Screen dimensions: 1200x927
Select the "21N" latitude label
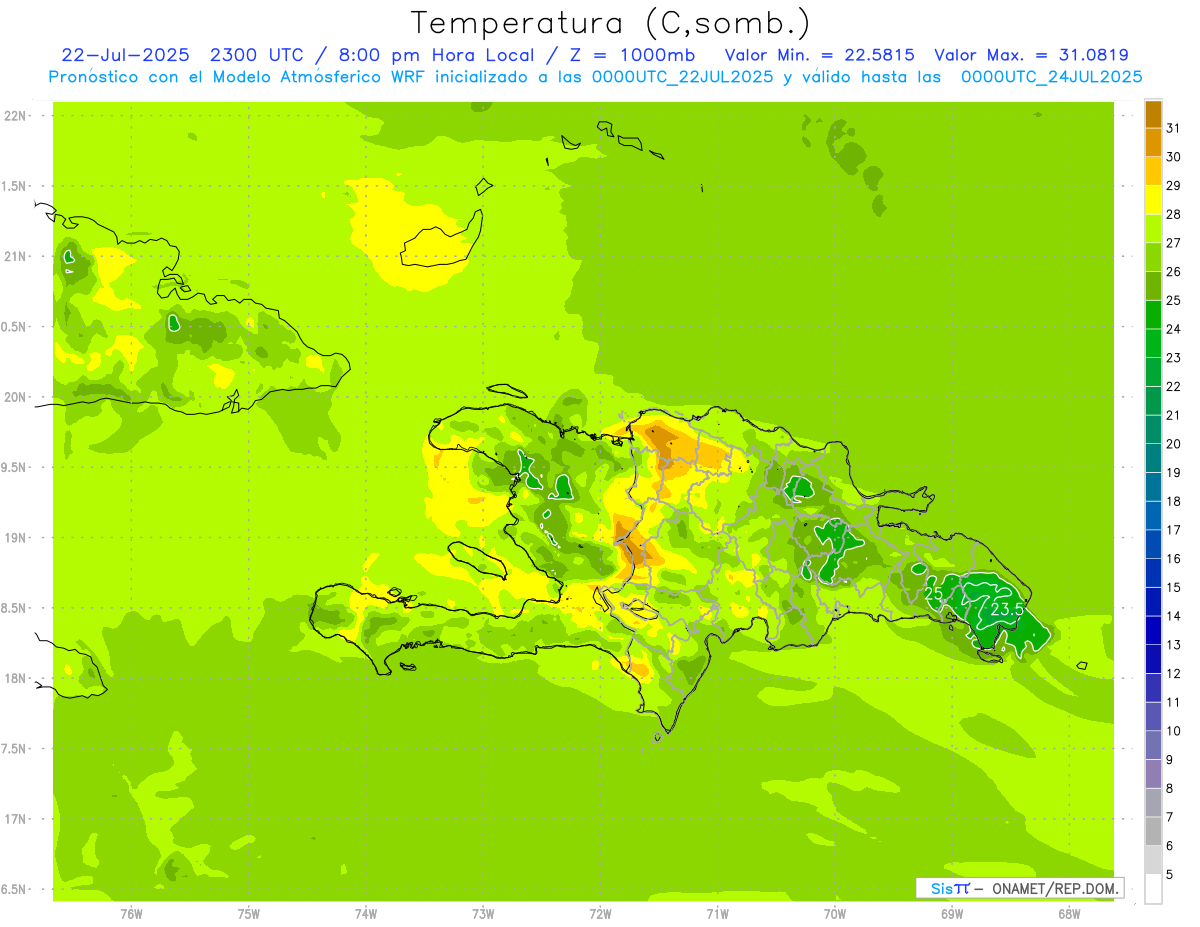(14, 257)
